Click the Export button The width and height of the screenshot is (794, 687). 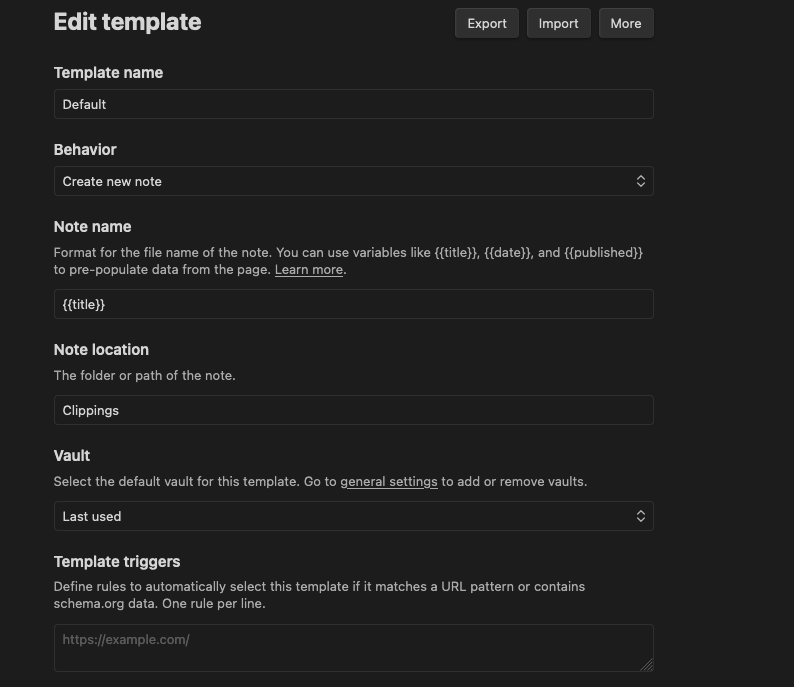[487, 23]
